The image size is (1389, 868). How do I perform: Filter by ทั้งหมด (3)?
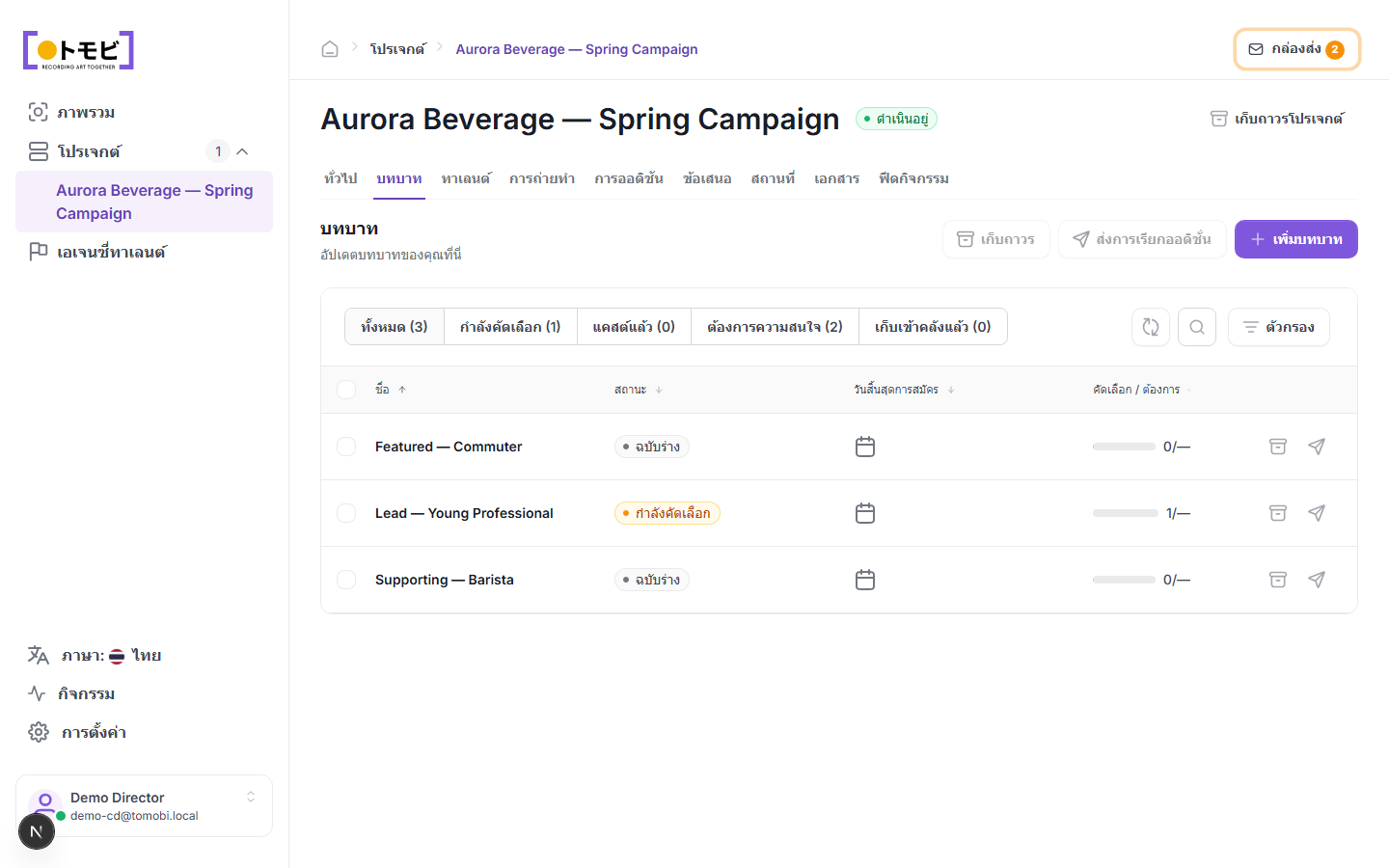point(395,327)
